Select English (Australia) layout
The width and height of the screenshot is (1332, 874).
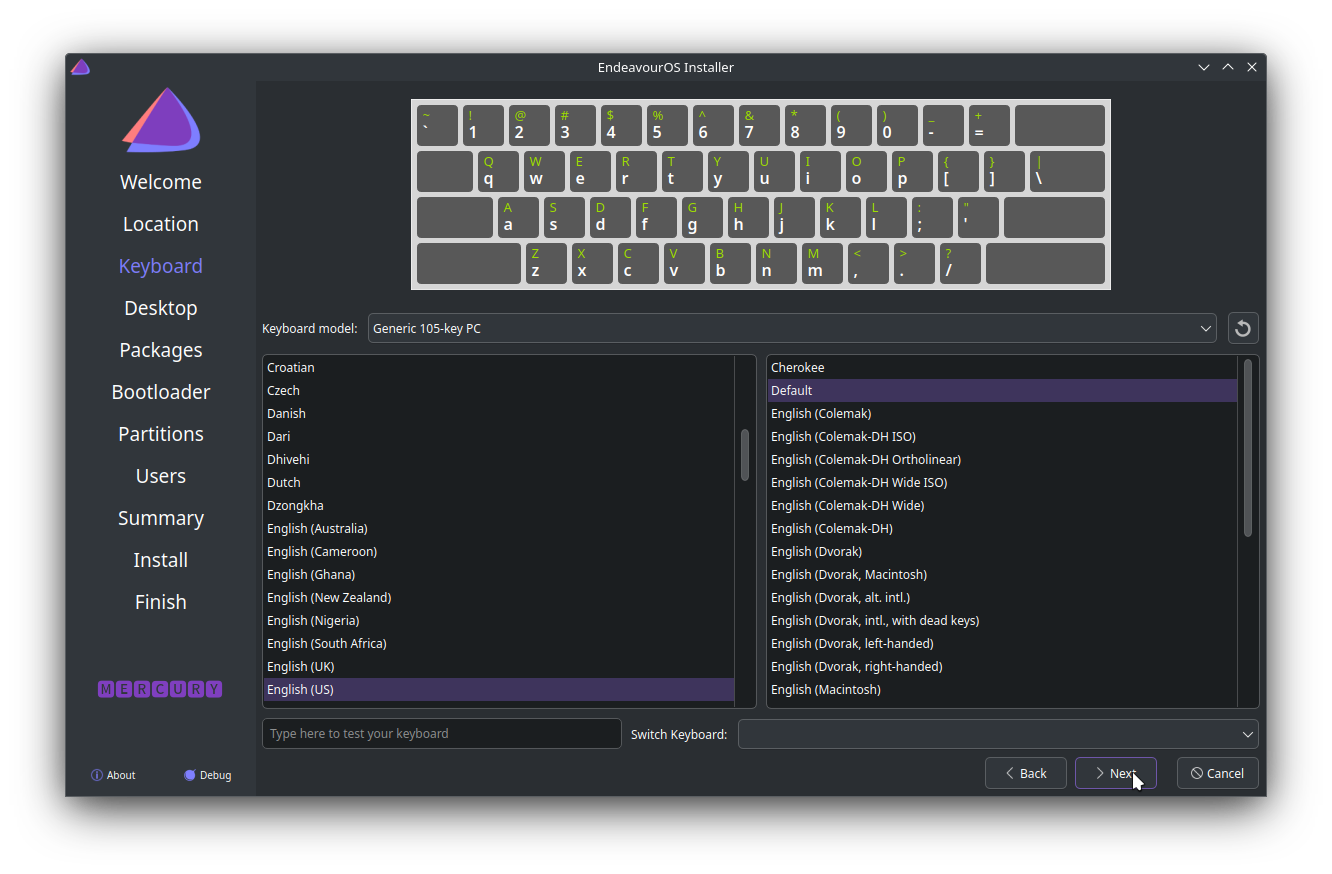point(498,528)
